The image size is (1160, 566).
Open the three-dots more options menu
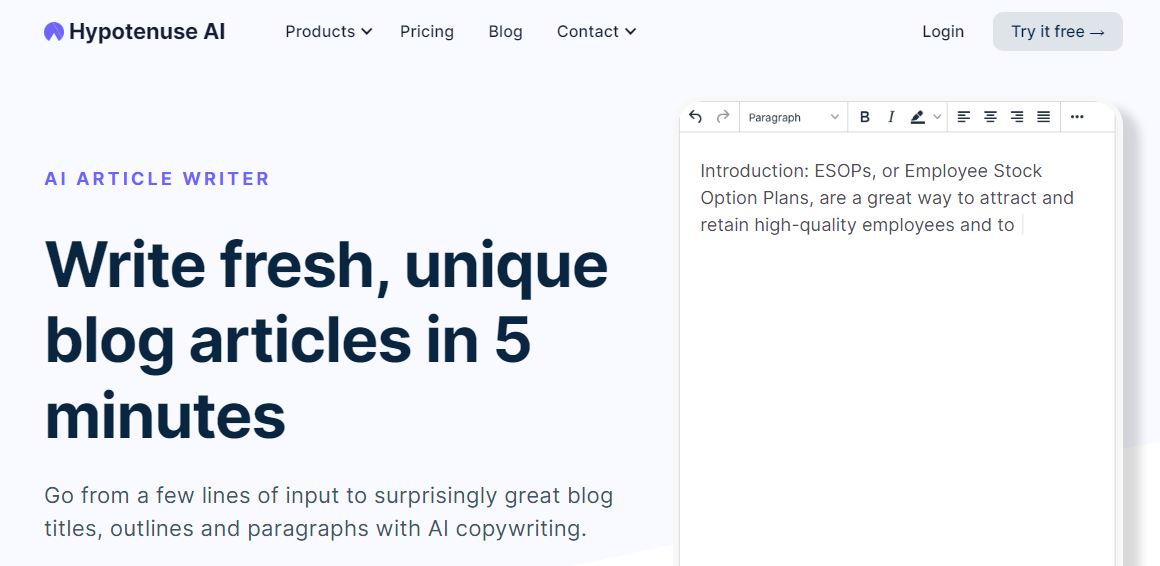[x=1077, y=117]
